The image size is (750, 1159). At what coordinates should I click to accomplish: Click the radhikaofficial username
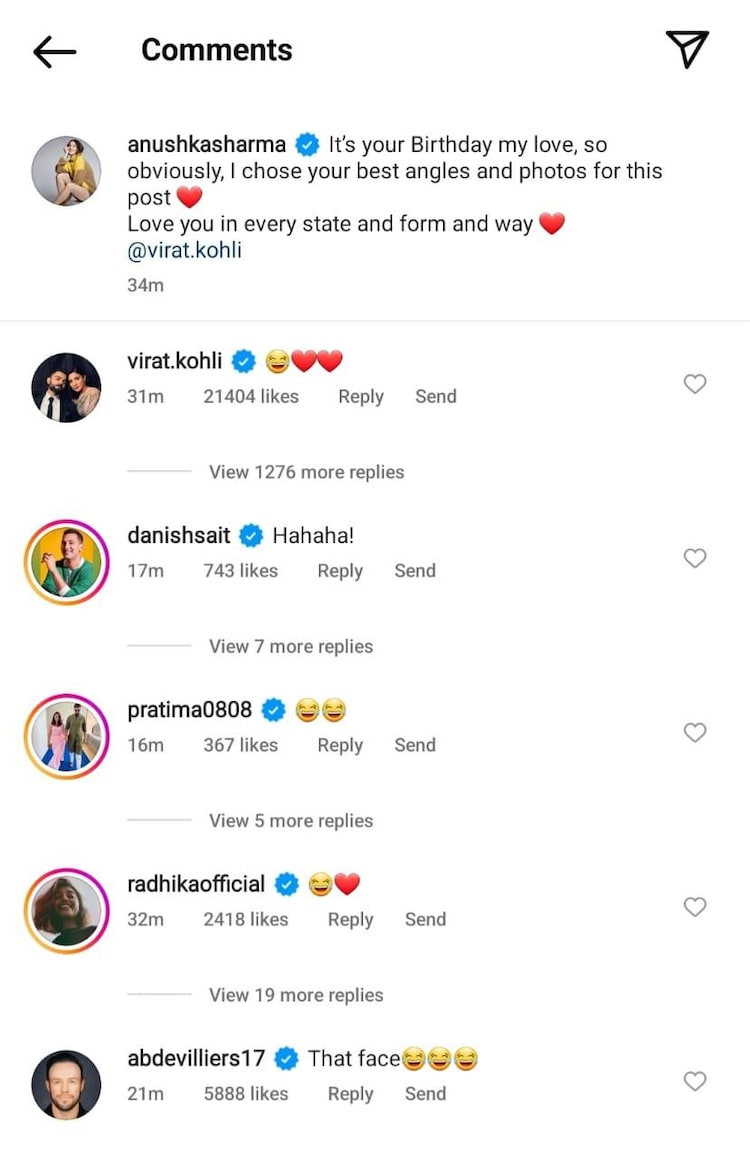(x=196, y=884)
